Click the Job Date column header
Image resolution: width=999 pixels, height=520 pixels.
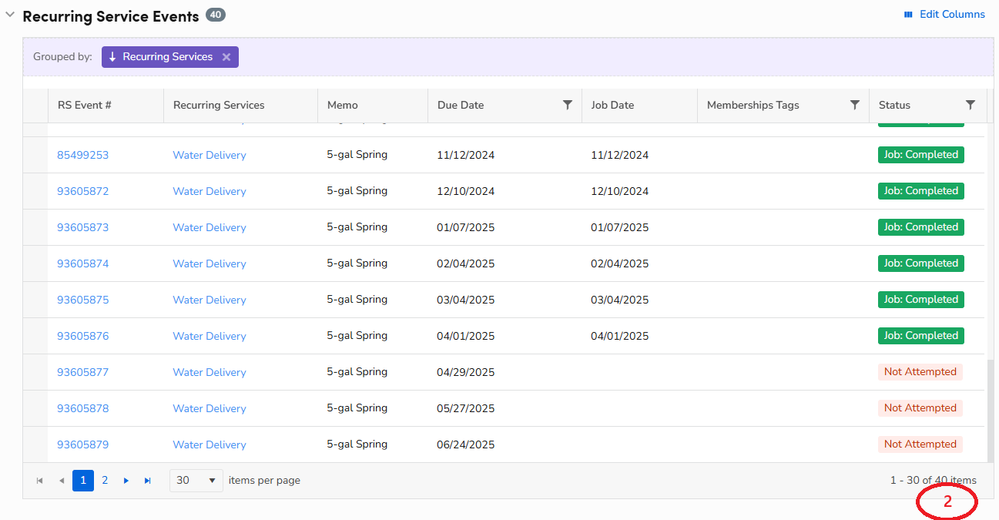(612, 105)
